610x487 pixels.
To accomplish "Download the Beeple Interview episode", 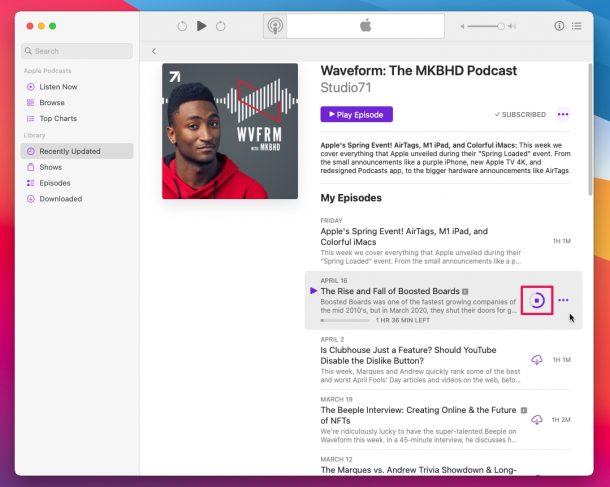I will pyautogui.click(x=537, y=419).
